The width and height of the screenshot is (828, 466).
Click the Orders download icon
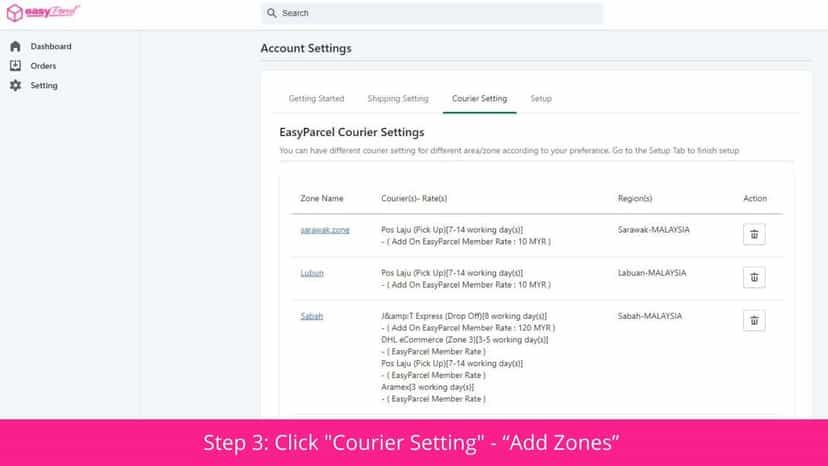pyautogui.click(x=15, y=66)
